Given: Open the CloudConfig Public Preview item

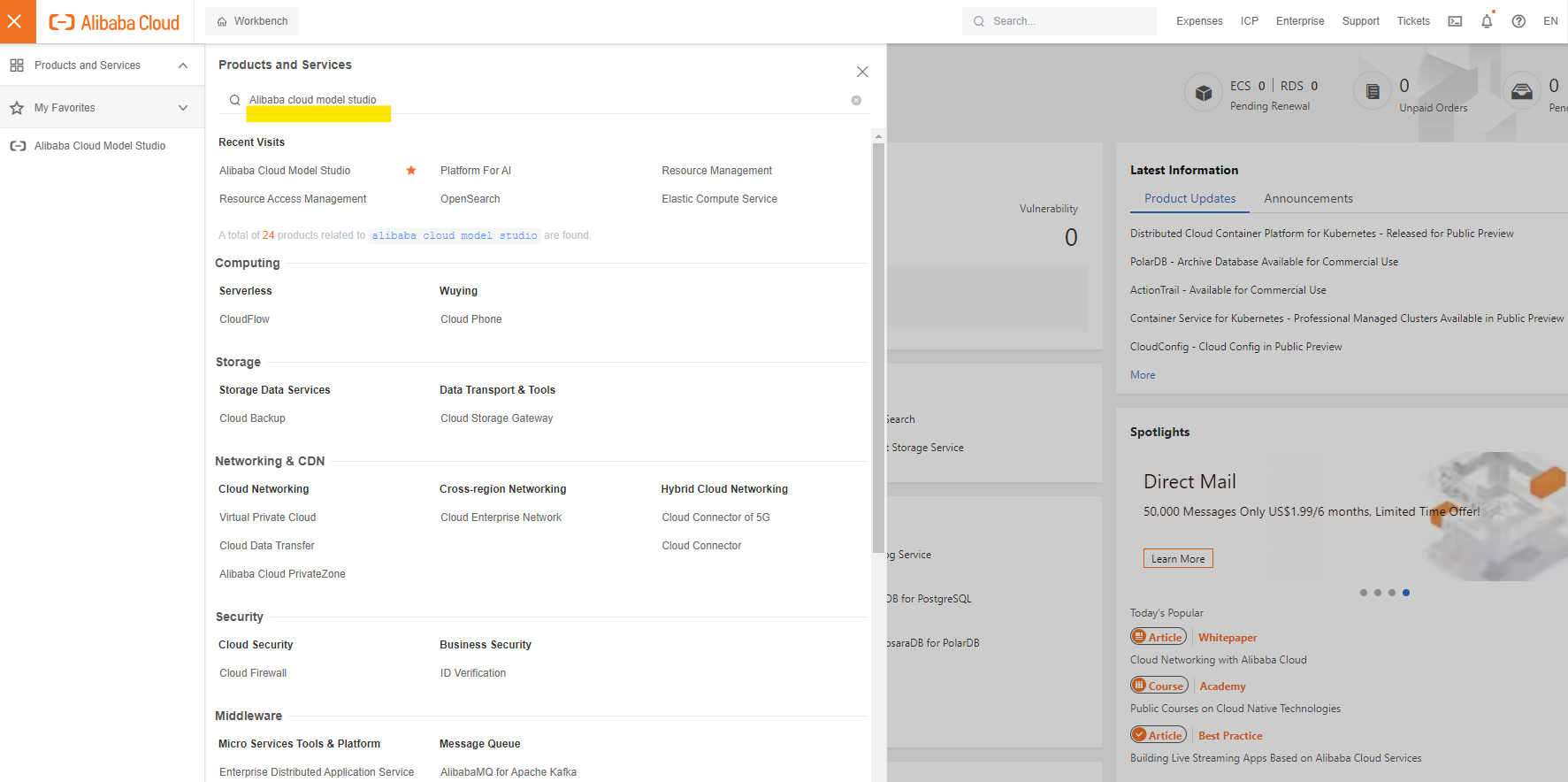Looking at the screenshot, I should point(1235,347).
